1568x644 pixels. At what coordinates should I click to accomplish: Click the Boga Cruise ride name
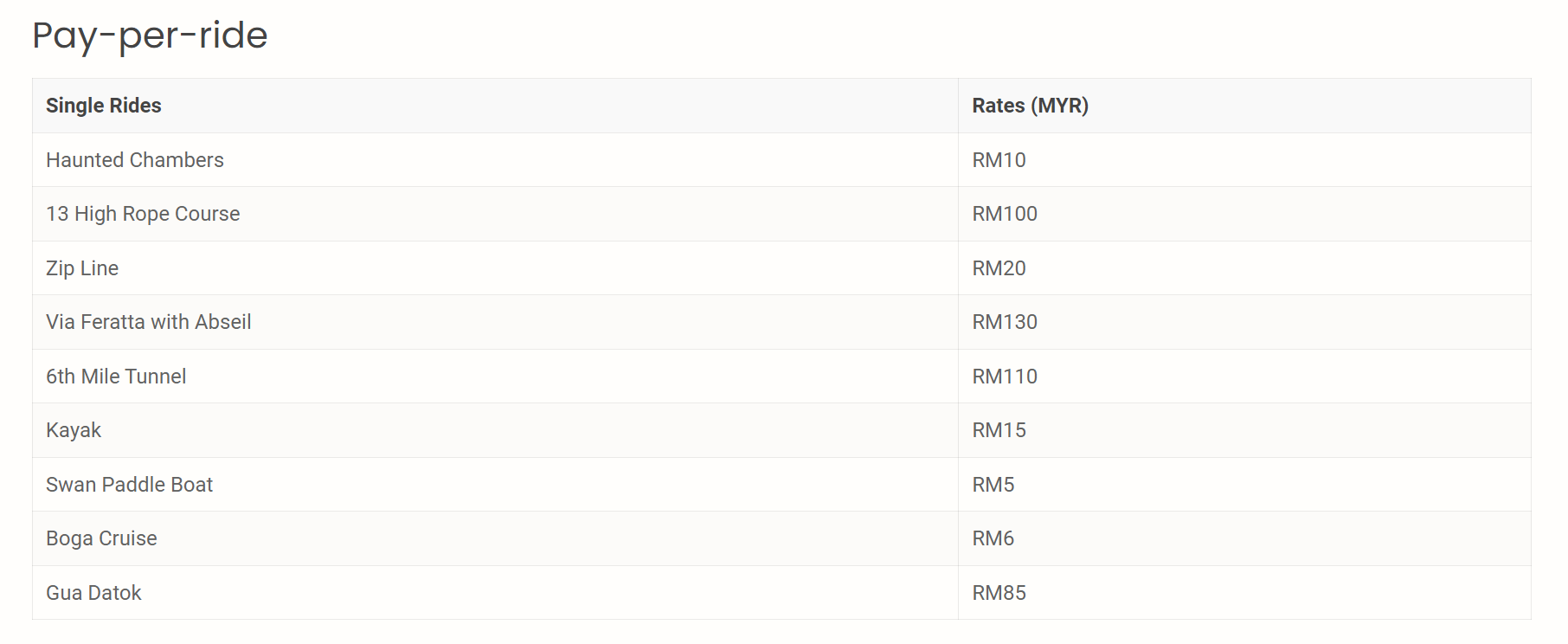pyautogui.click(x=101, y=538)
